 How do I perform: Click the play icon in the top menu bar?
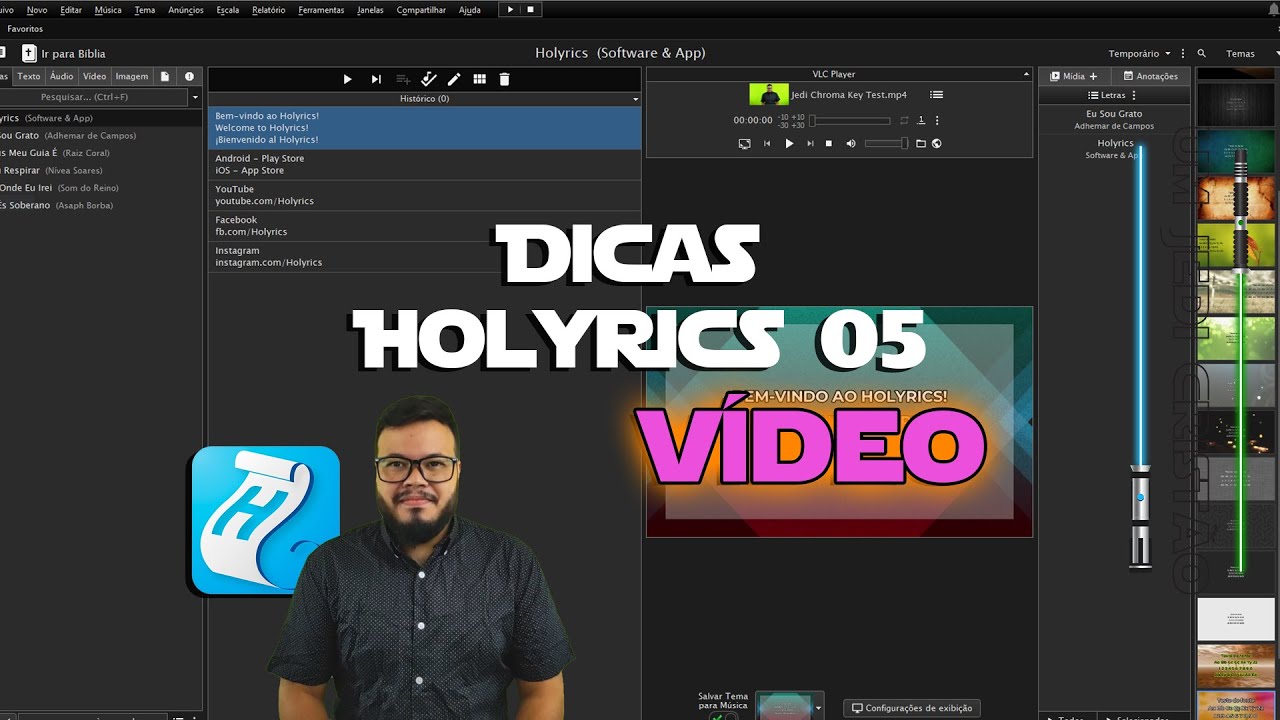tap(510, 9)
